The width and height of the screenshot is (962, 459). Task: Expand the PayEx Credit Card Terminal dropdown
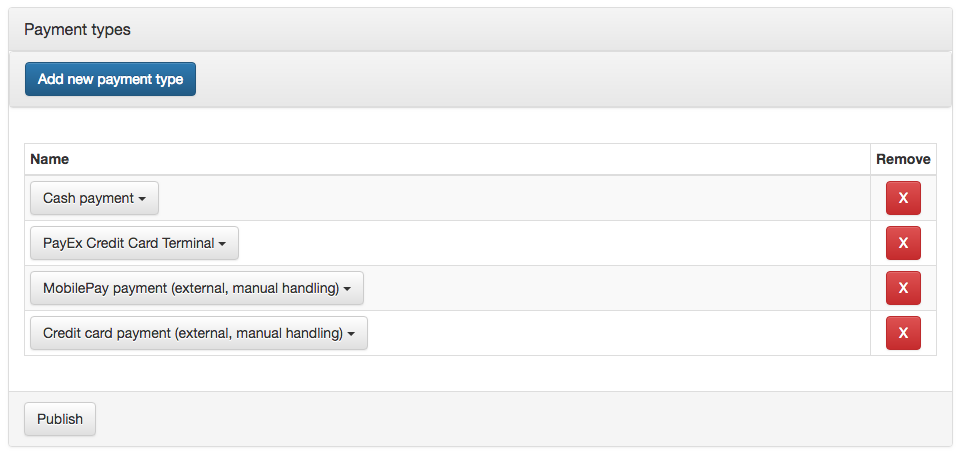coord(133,243)
